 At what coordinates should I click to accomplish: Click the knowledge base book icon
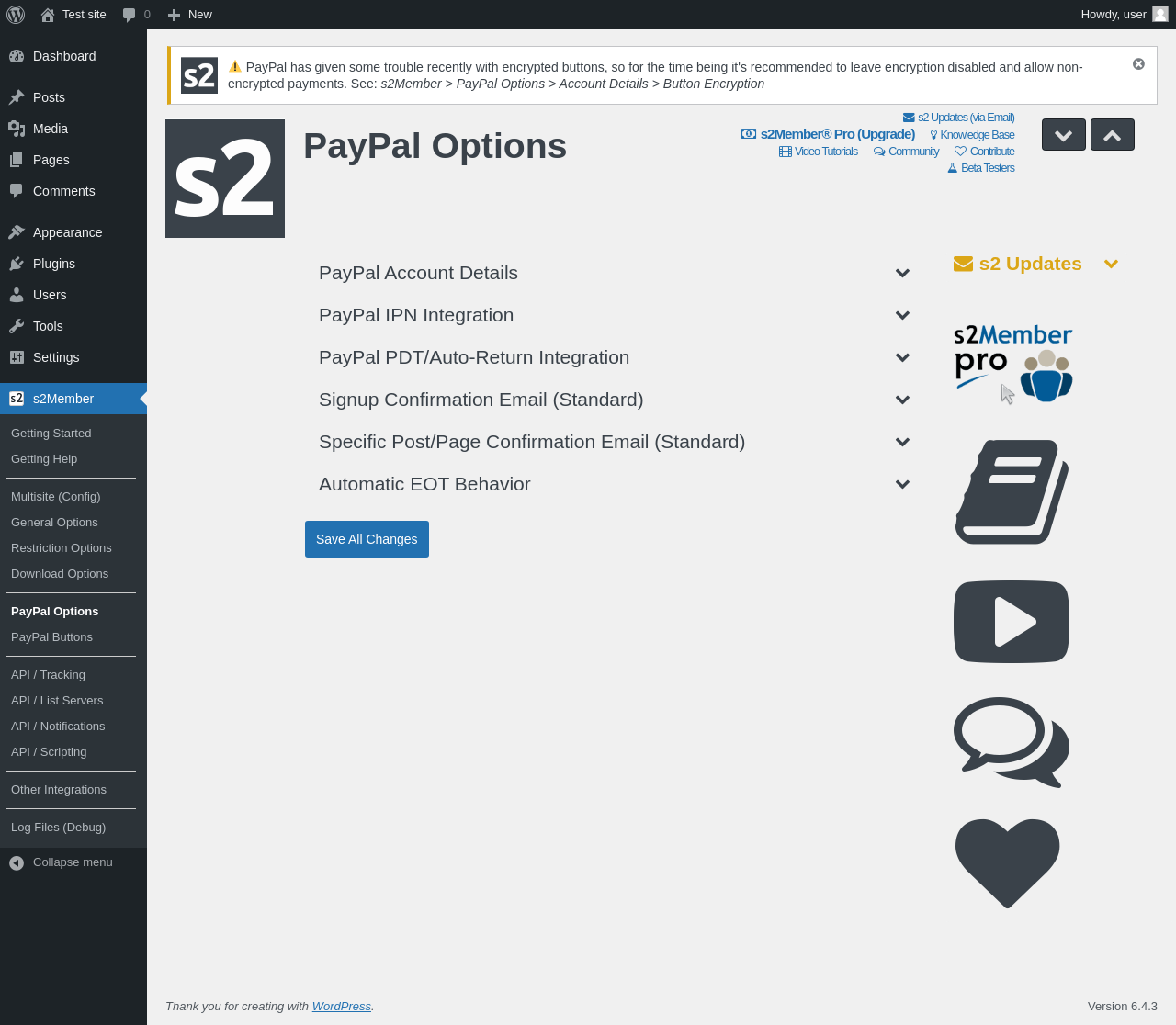coord(1012,491)
